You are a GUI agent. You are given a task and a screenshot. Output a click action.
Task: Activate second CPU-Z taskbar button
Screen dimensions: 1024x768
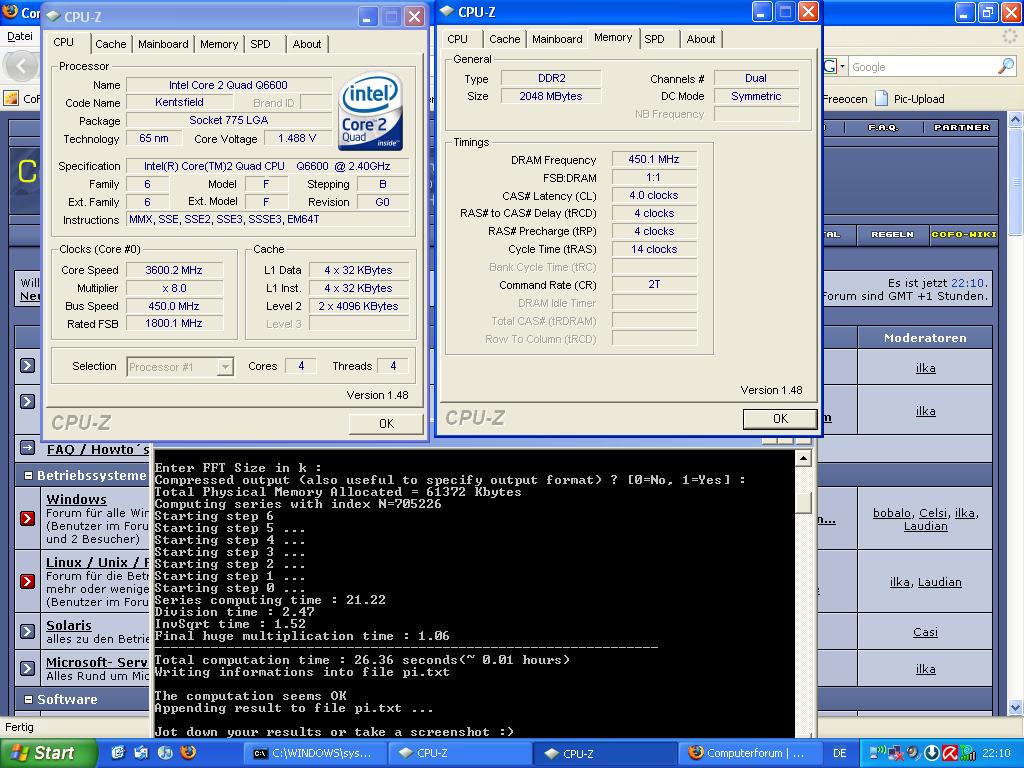click(x=604, y=753)
